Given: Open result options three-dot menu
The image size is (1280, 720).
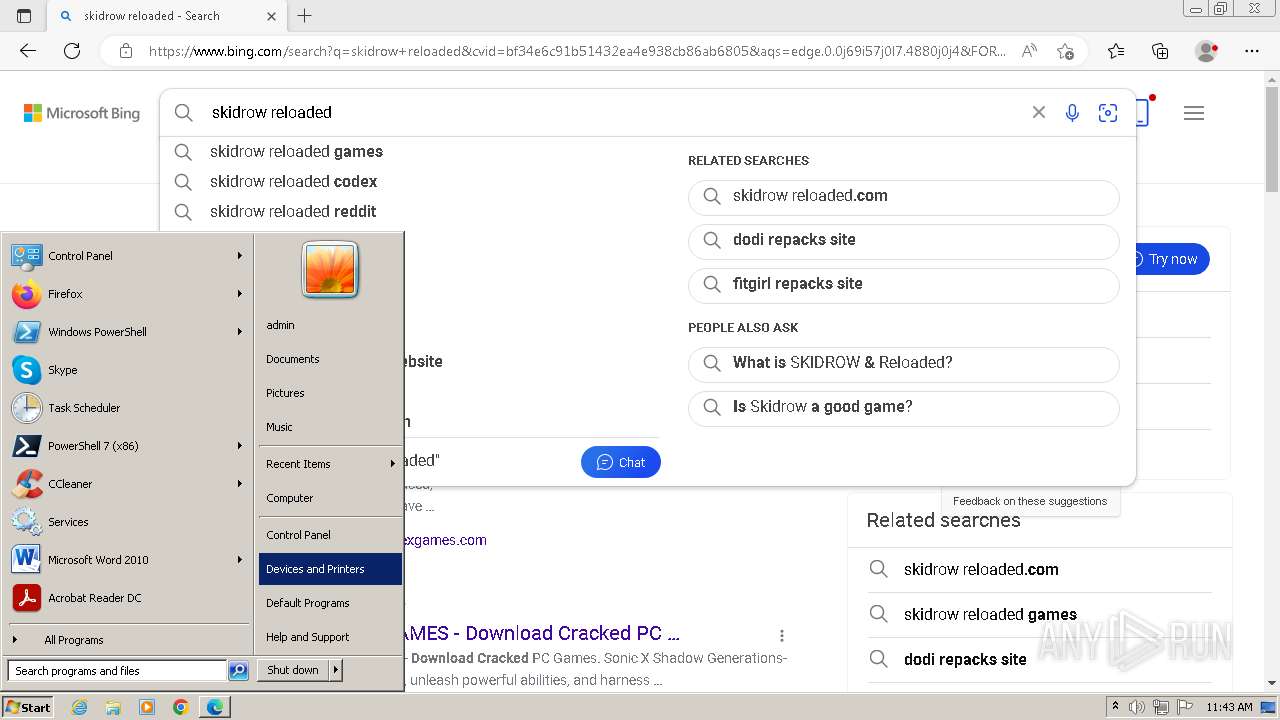Looking at the screenshot, I should 782,635.
